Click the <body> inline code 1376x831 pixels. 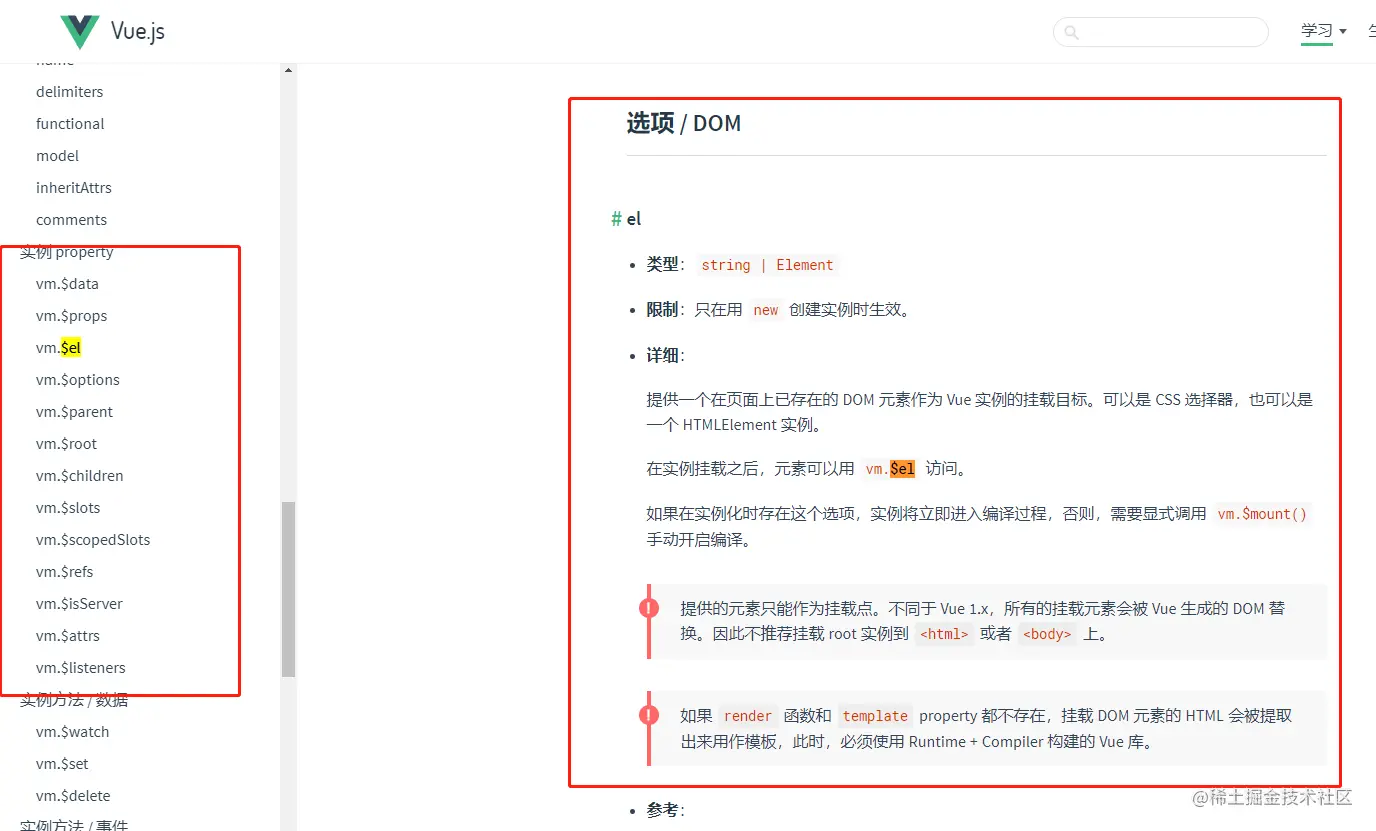click(x=1047, y=634)
